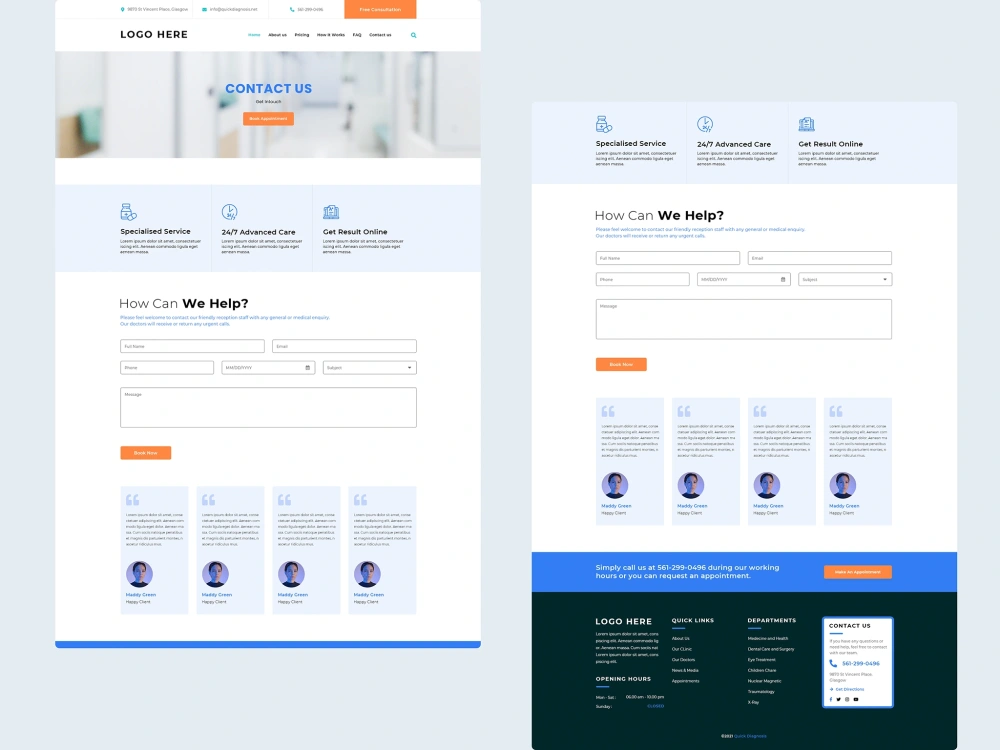Viewport: 1000px width, 750px height.
Task: Open Pricing navigation item
Action: [x=302, y=35]
